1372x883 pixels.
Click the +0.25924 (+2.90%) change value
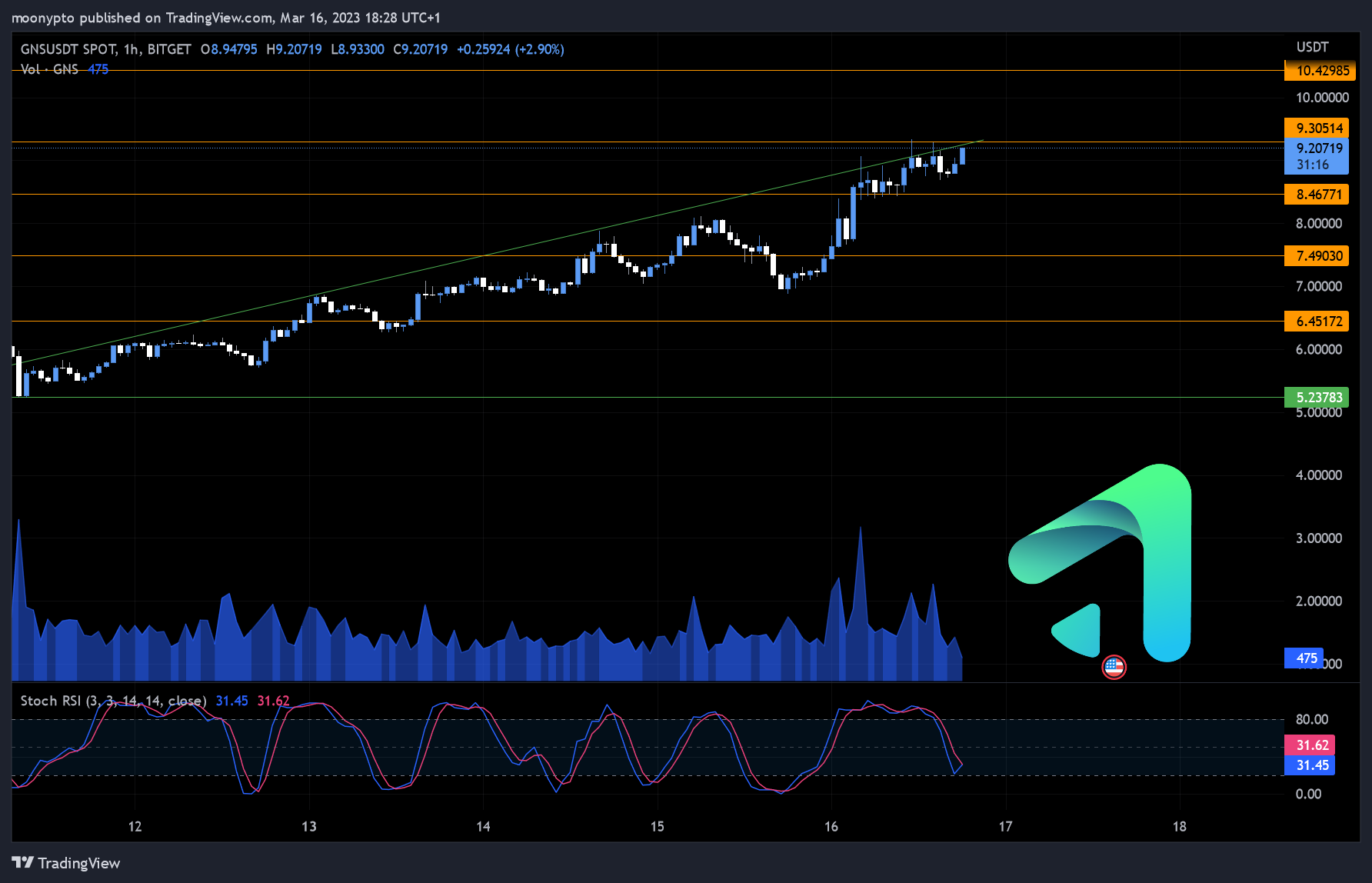point(511,49)
